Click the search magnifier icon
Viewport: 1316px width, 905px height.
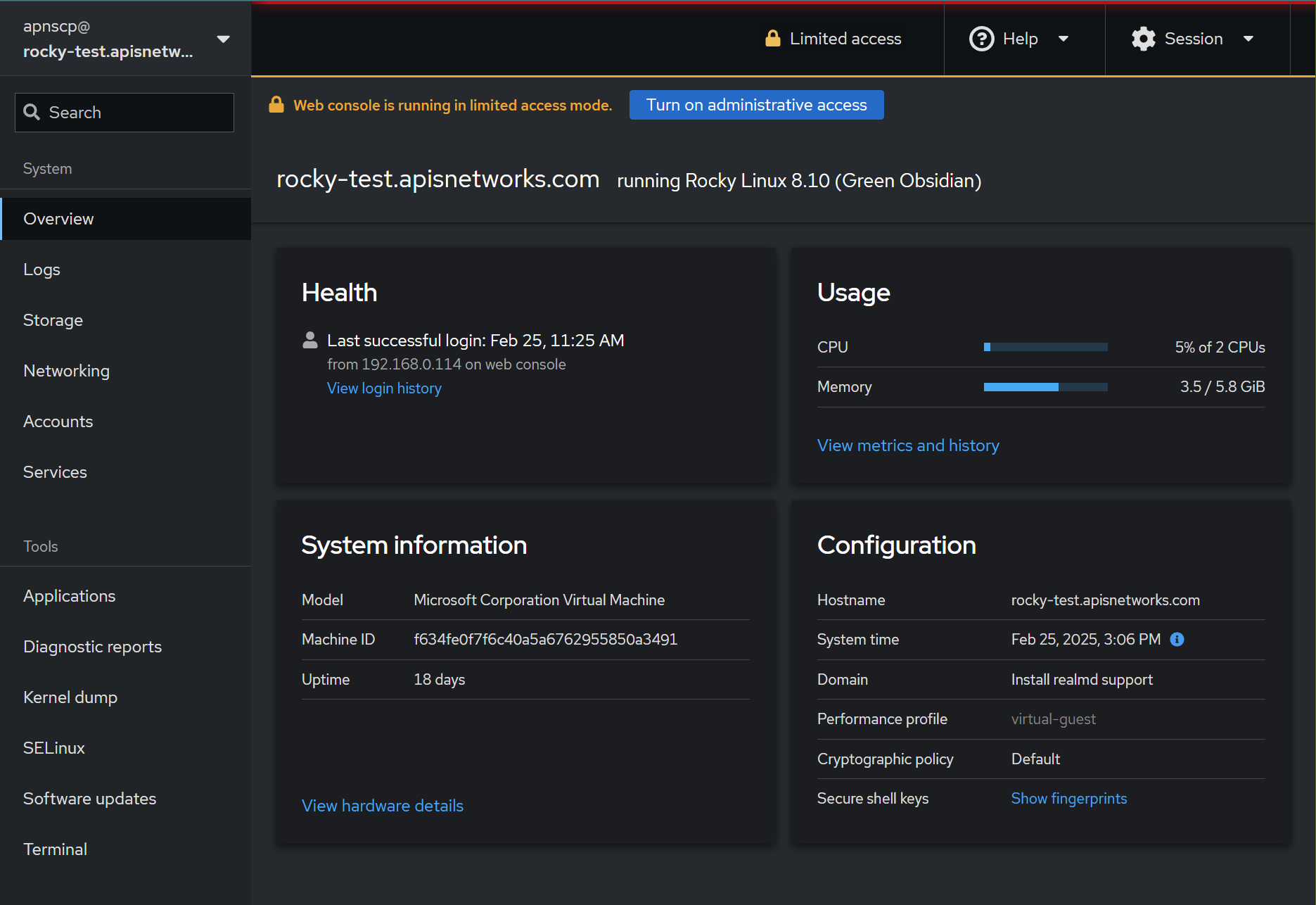pyautogui.click(x=32, y=113)
